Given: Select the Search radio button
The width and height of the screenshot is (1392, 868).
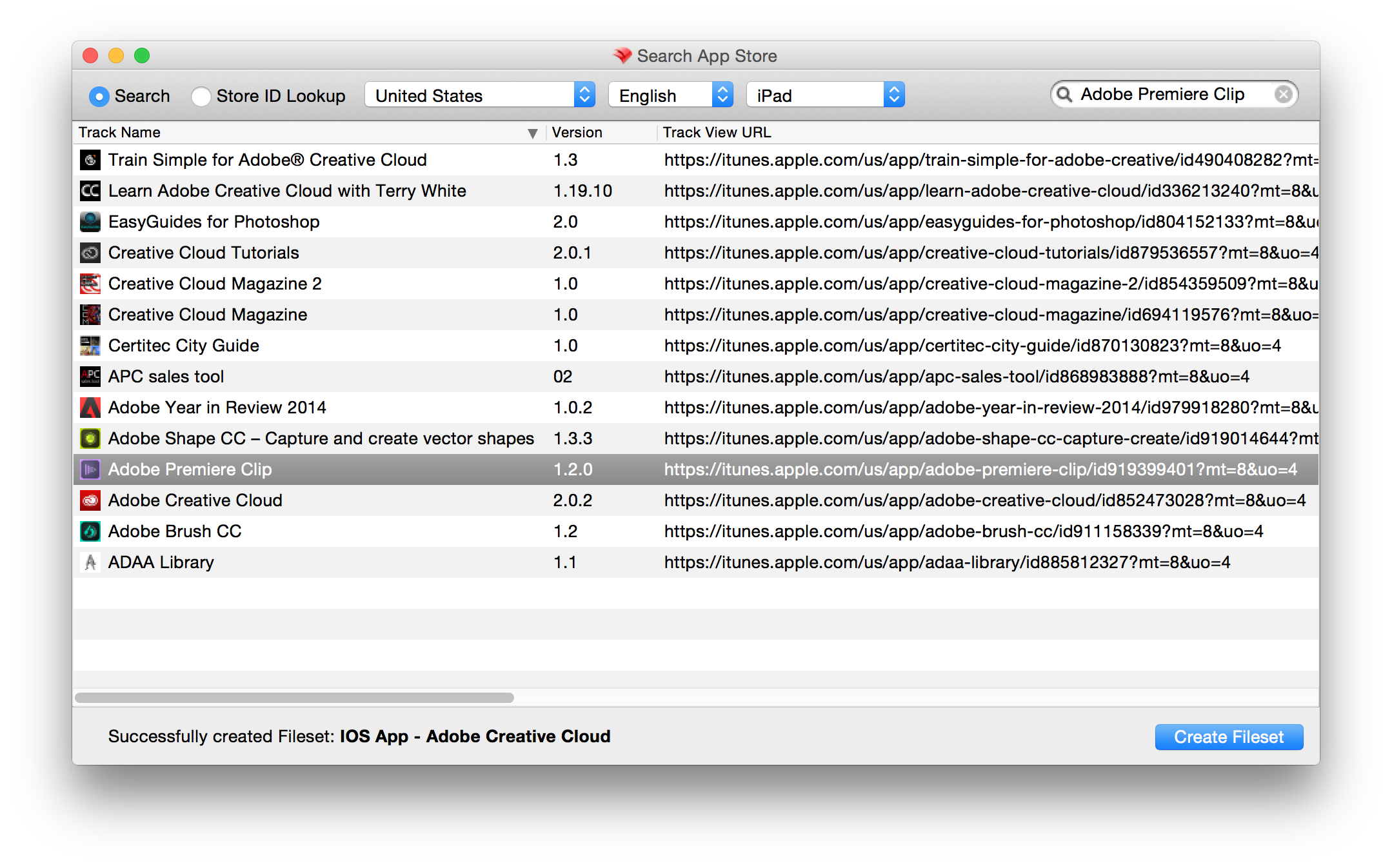Looking at the screenshot, I should (99, 96).
